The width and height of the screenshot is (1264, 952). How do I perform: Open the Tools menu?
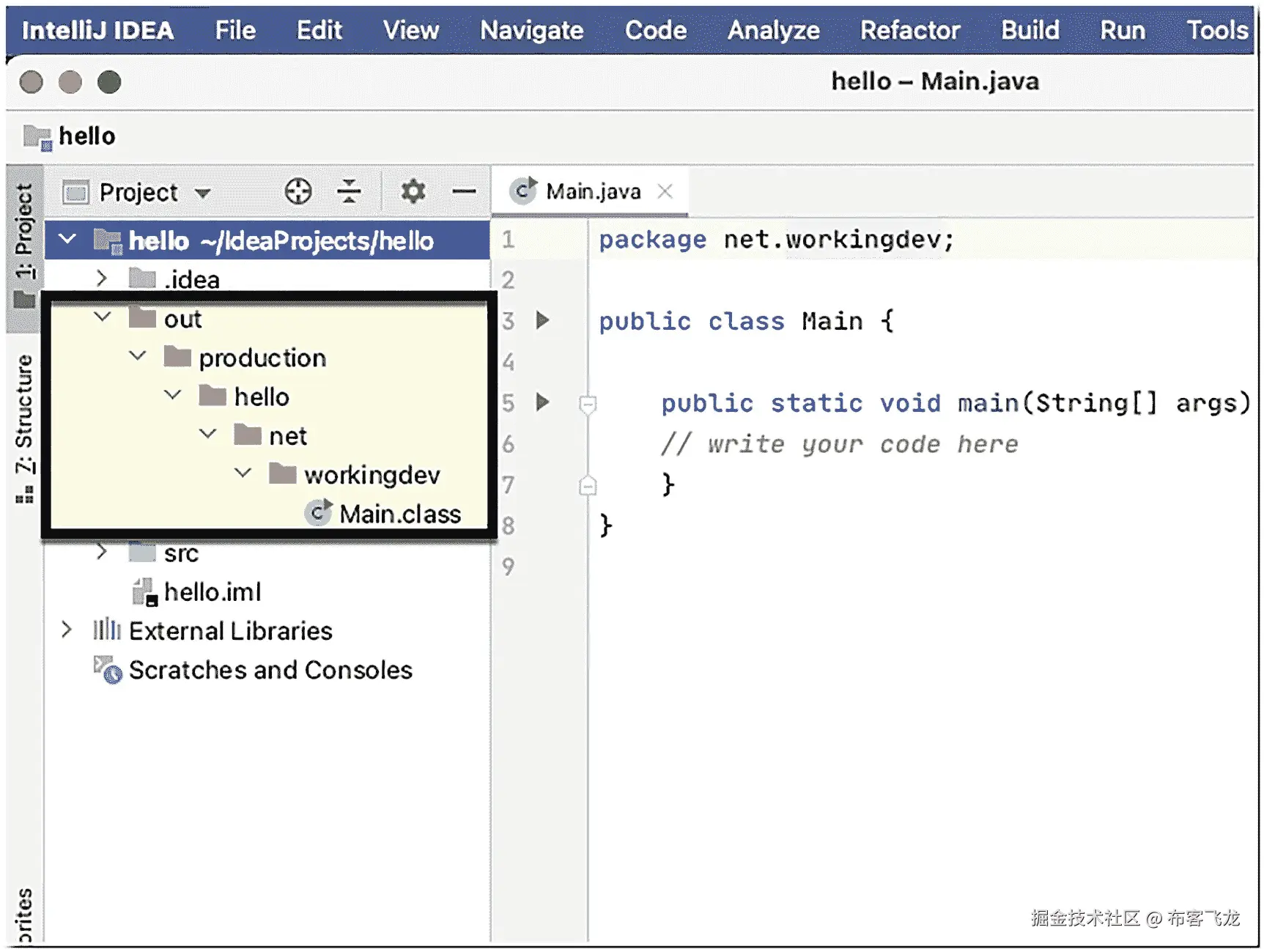(x=1218, y=30)
